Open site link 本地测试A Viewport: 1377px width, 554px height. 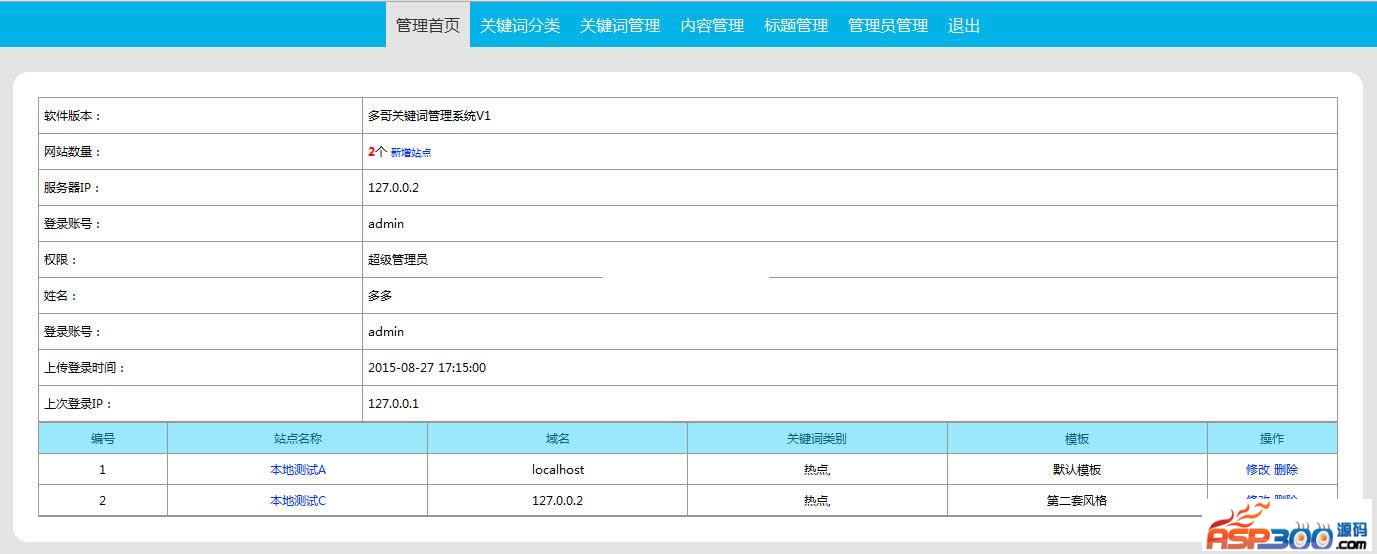tap(298, 469)
